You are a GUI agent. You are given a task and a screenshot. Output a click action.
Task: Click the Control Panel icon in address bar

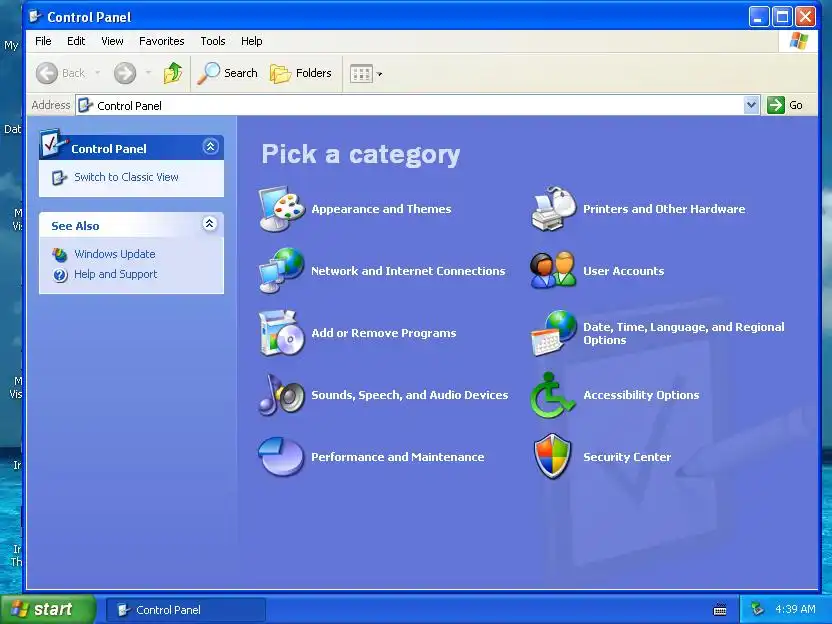[85, 105]
